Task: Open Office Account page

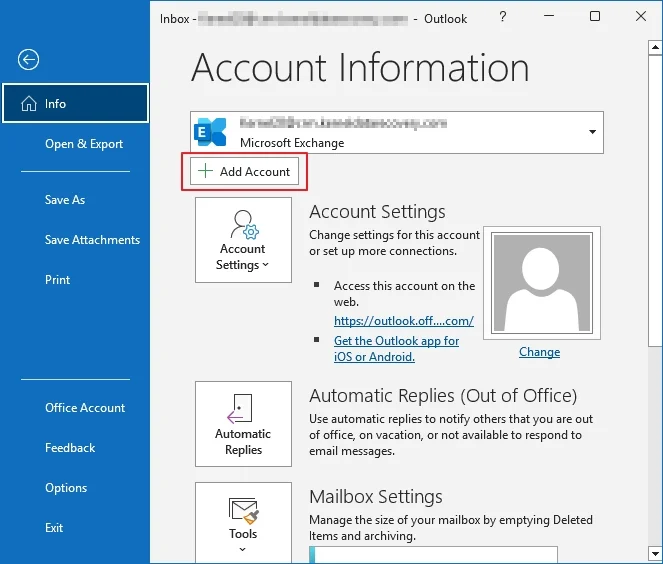Action: click(85, 408)
